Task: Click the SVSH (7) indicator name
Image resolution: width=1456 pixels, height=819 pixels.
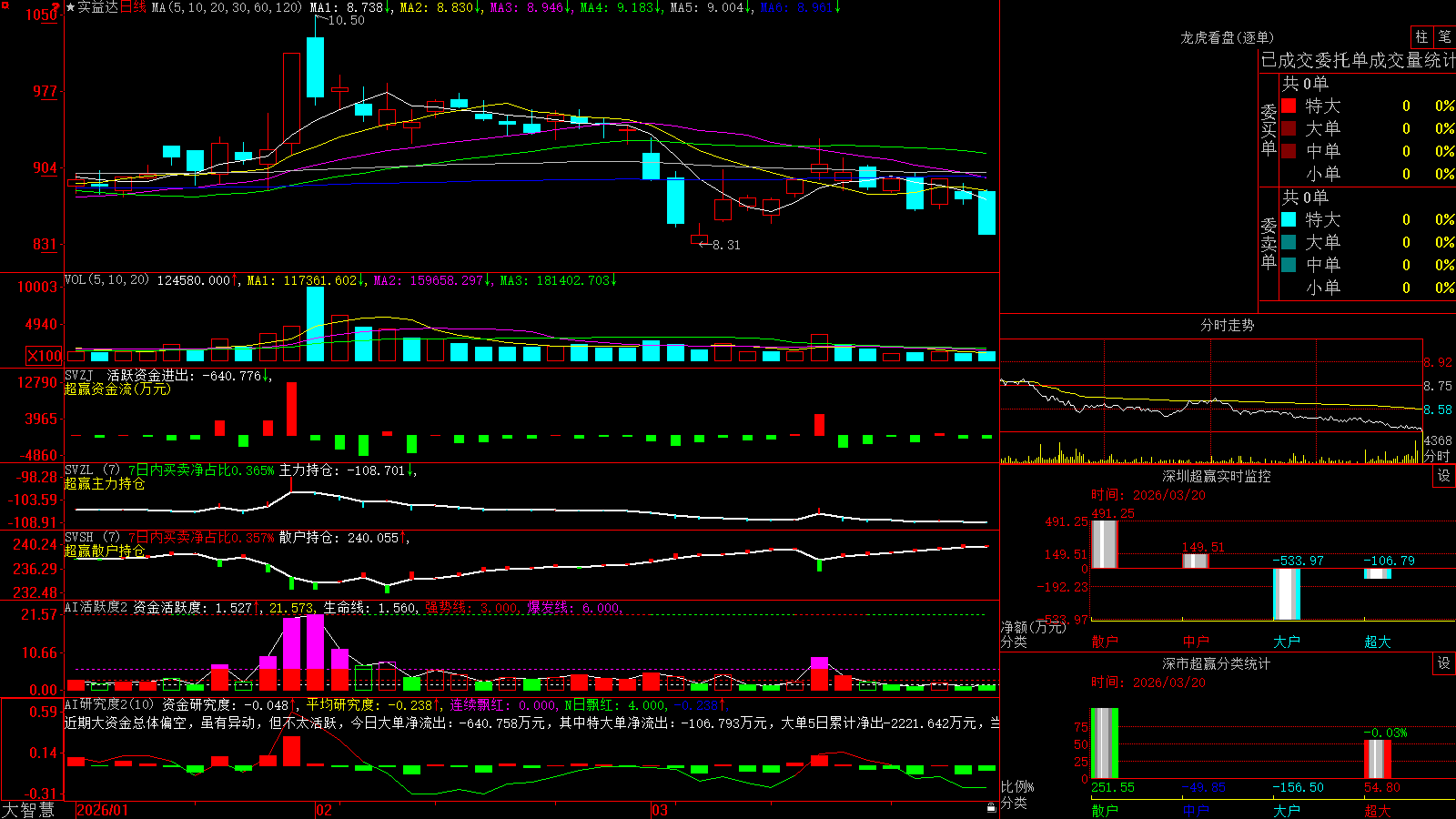Action: tap(92, 538)
